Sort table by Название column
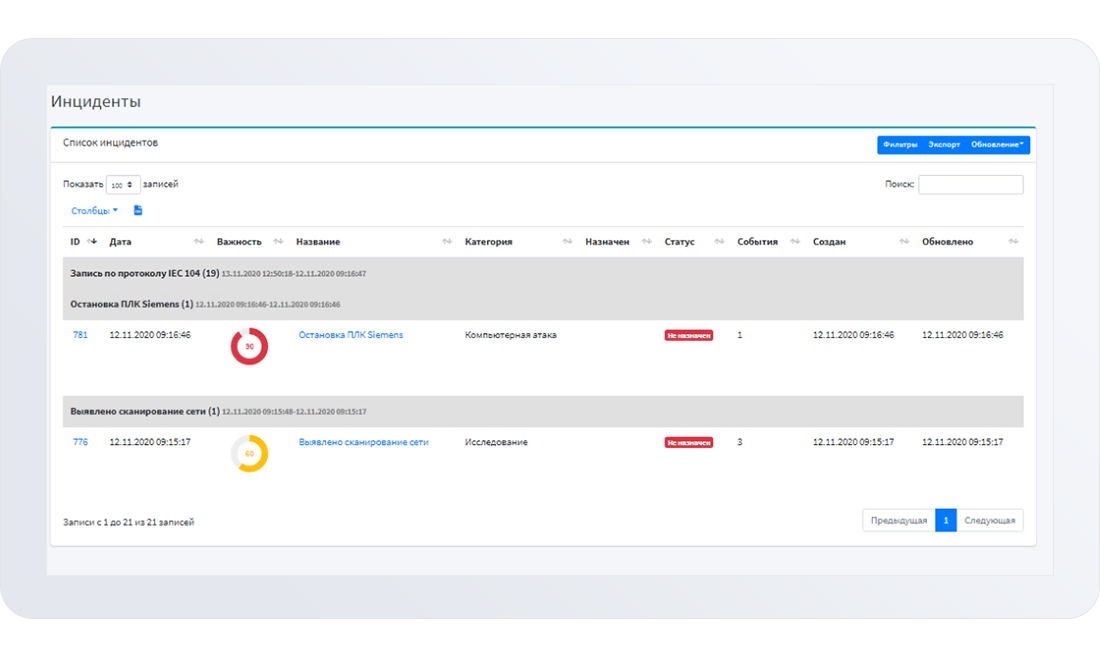 tap(447, 241)
